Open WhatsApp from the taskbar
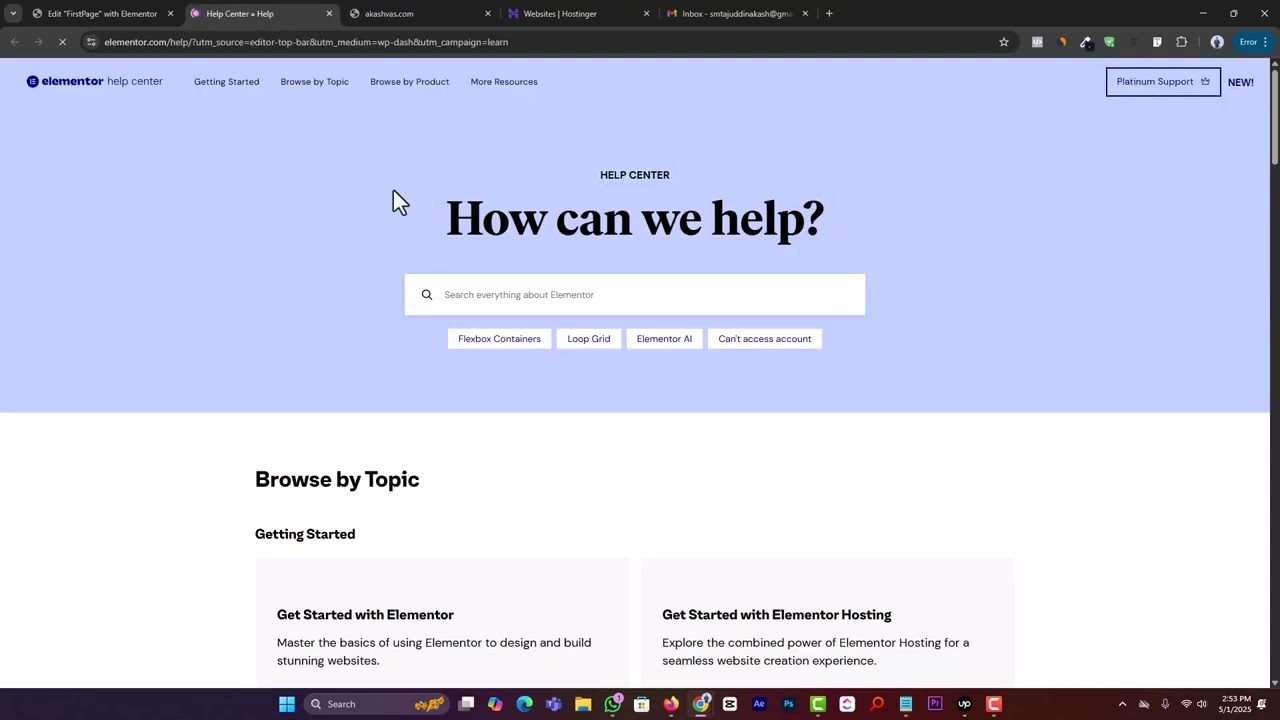 613,704
